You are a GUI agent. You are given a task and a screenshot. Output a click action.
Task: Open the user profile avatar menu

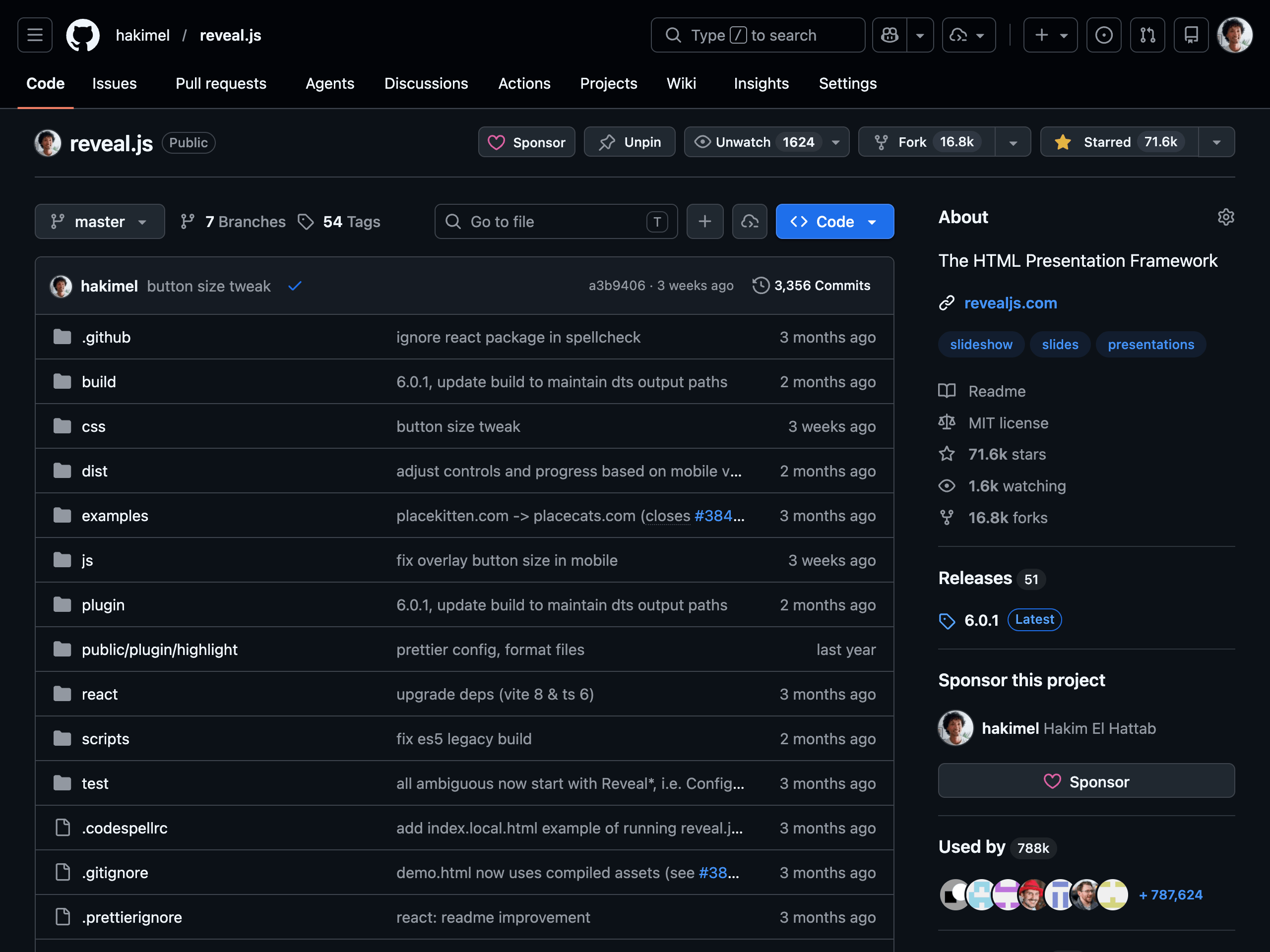(1234, 35)
